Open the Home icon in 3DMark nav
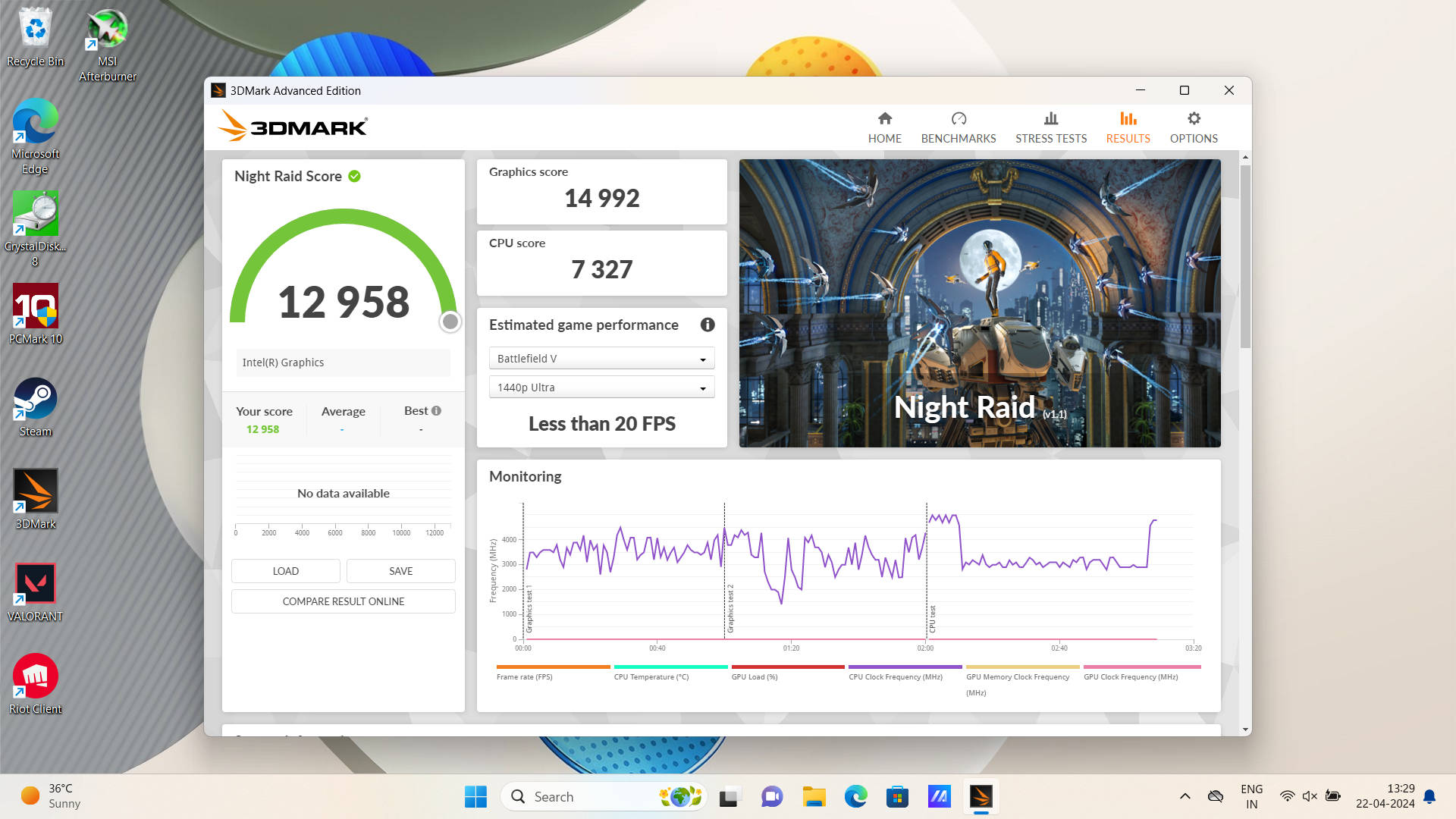1456x819 pixels. 884,119
